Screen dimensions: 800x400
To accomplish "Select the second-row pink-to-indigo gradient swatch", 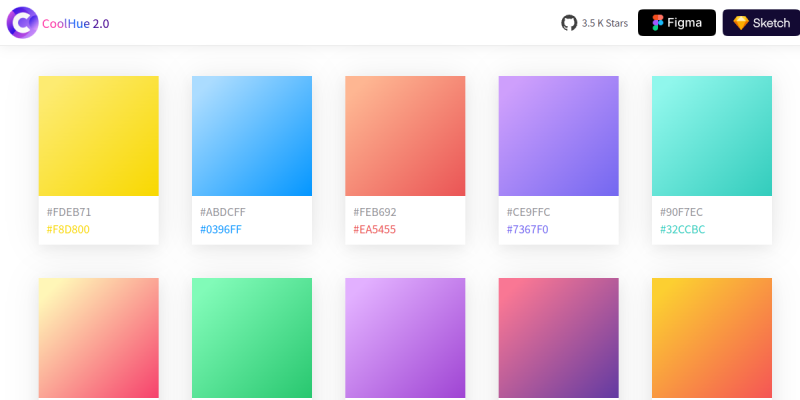I will [558, 338].
